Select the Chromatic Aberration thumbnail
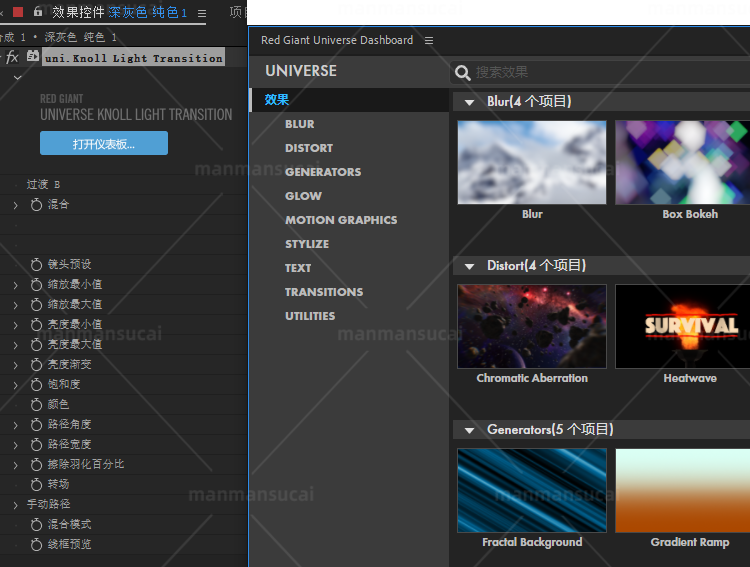750x567 pixels. tap(532, 326)
